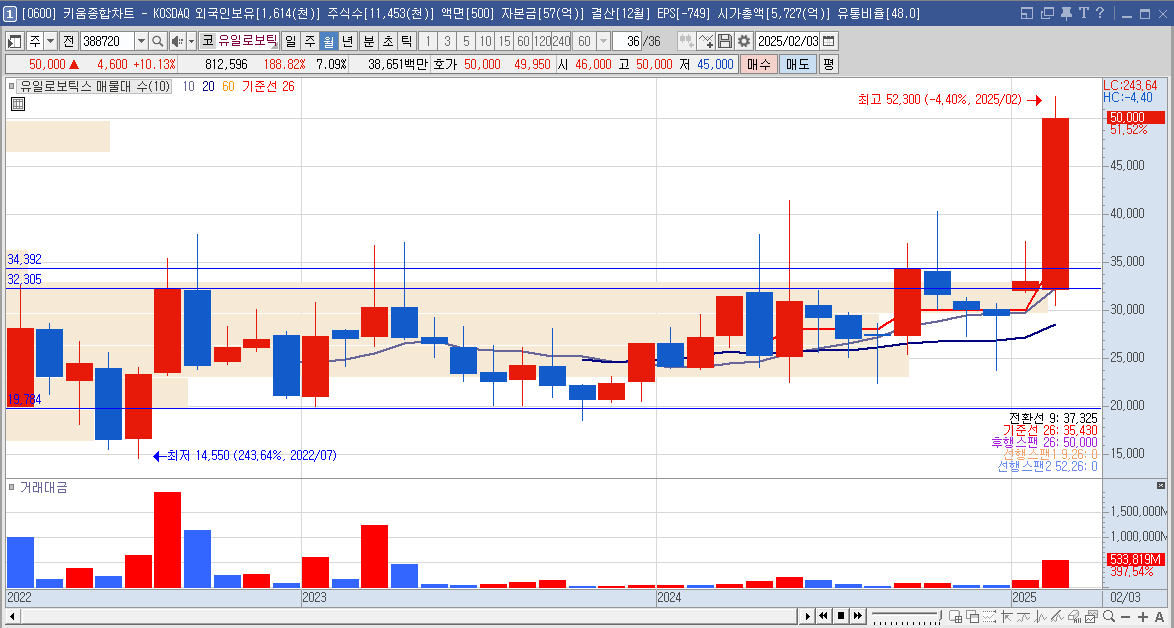
Task: Toggle the 유일로보틱스 chart legend square marker
Action: [x=12, y=86]
